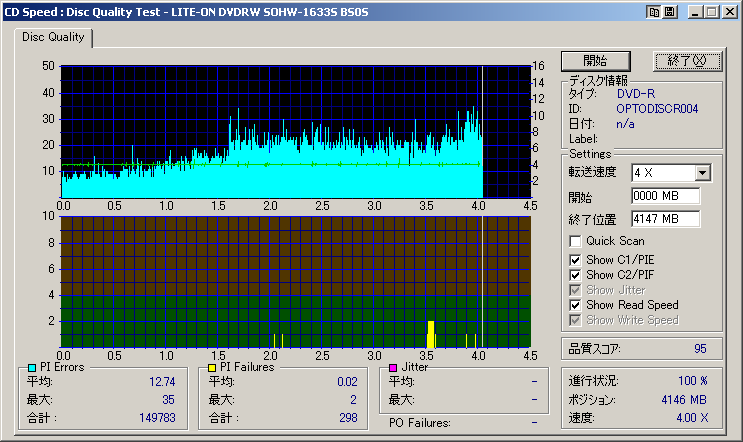Click the 品質スコア value 95
The image size is (743, 442).
[700, 349]
